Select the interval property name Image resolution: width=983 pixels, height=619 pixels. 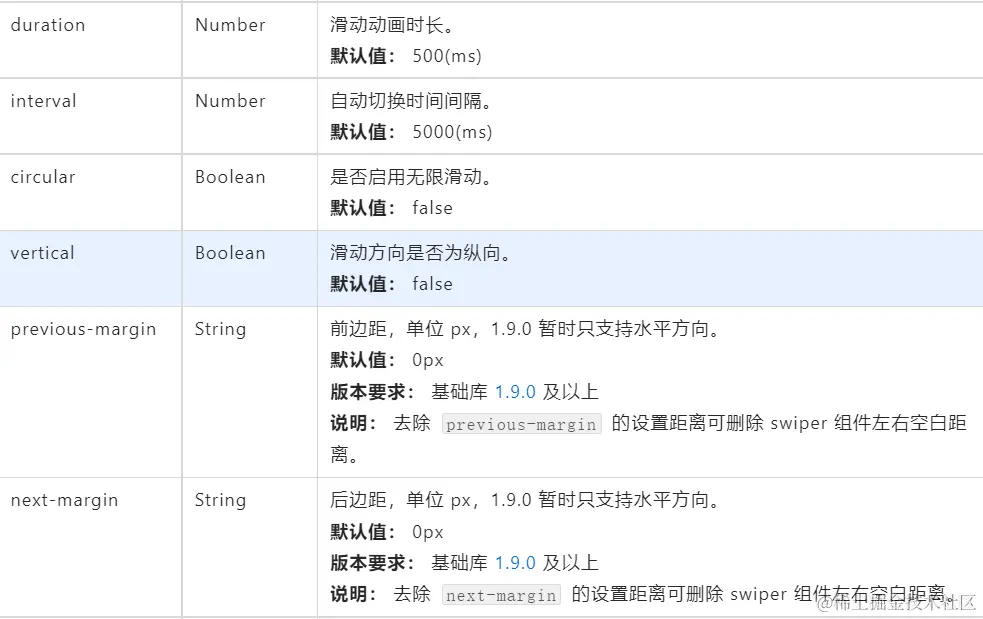43,101
